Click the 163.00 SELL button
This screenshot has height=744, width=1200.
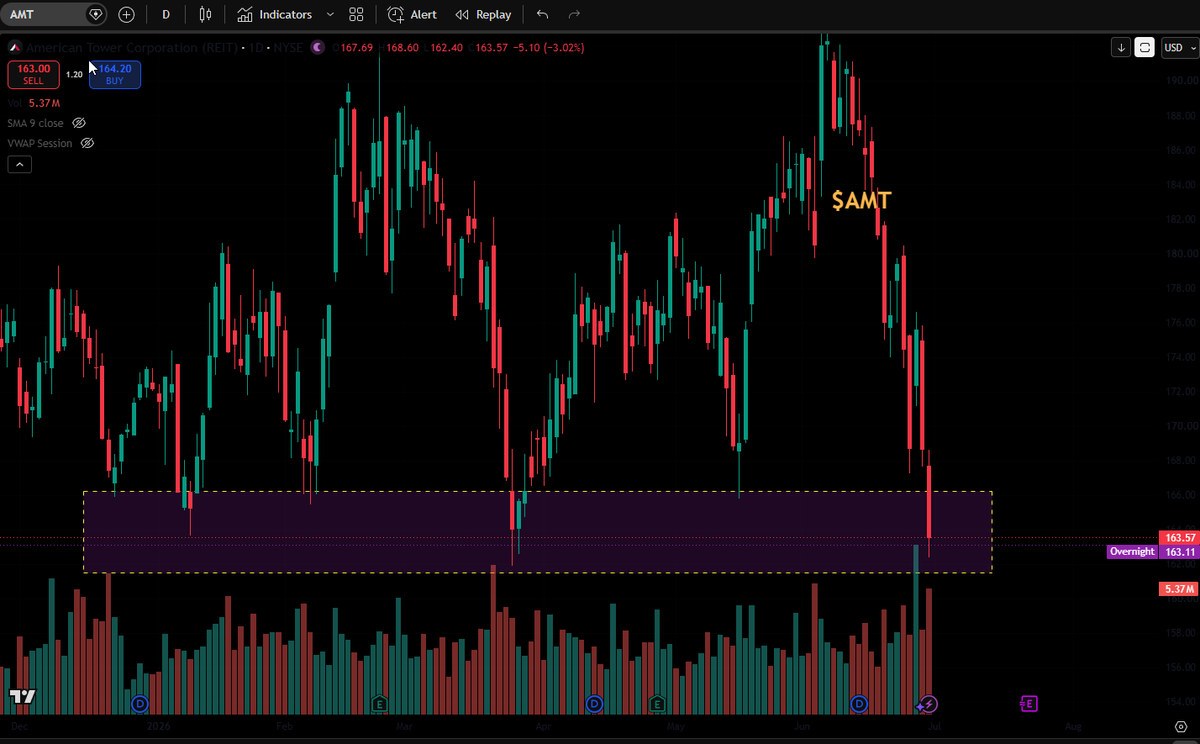33,74
